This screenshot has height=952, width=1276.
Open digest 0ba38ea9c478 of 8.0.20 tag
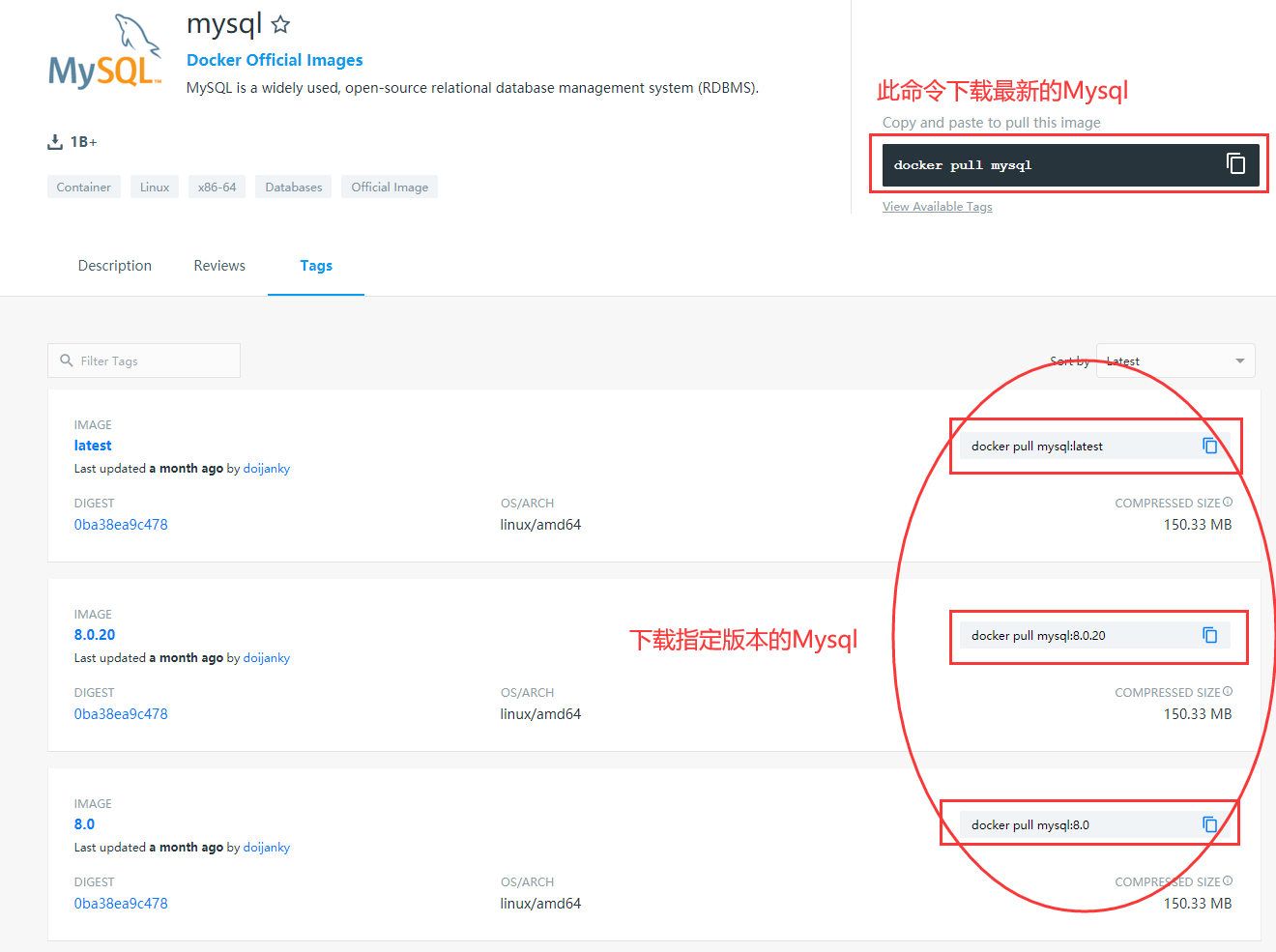tap(121, 714)
